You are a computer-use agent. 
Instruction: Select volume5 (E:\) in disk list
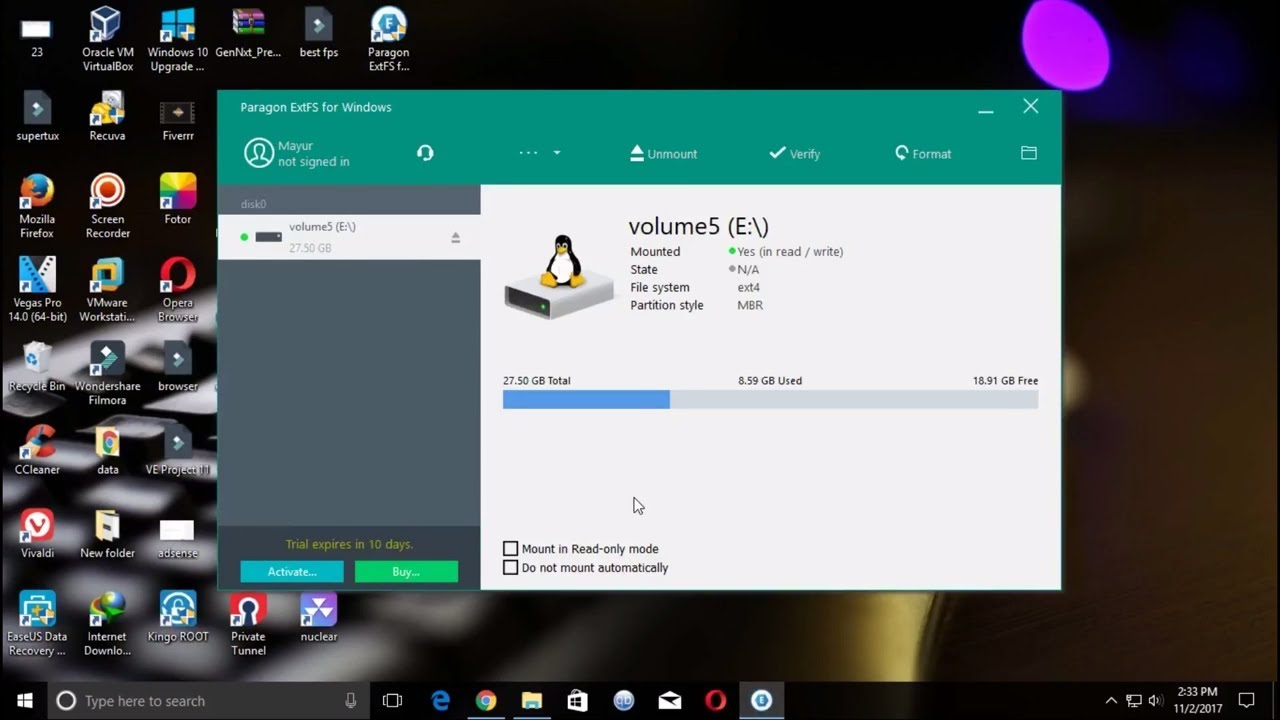(349, 237)
